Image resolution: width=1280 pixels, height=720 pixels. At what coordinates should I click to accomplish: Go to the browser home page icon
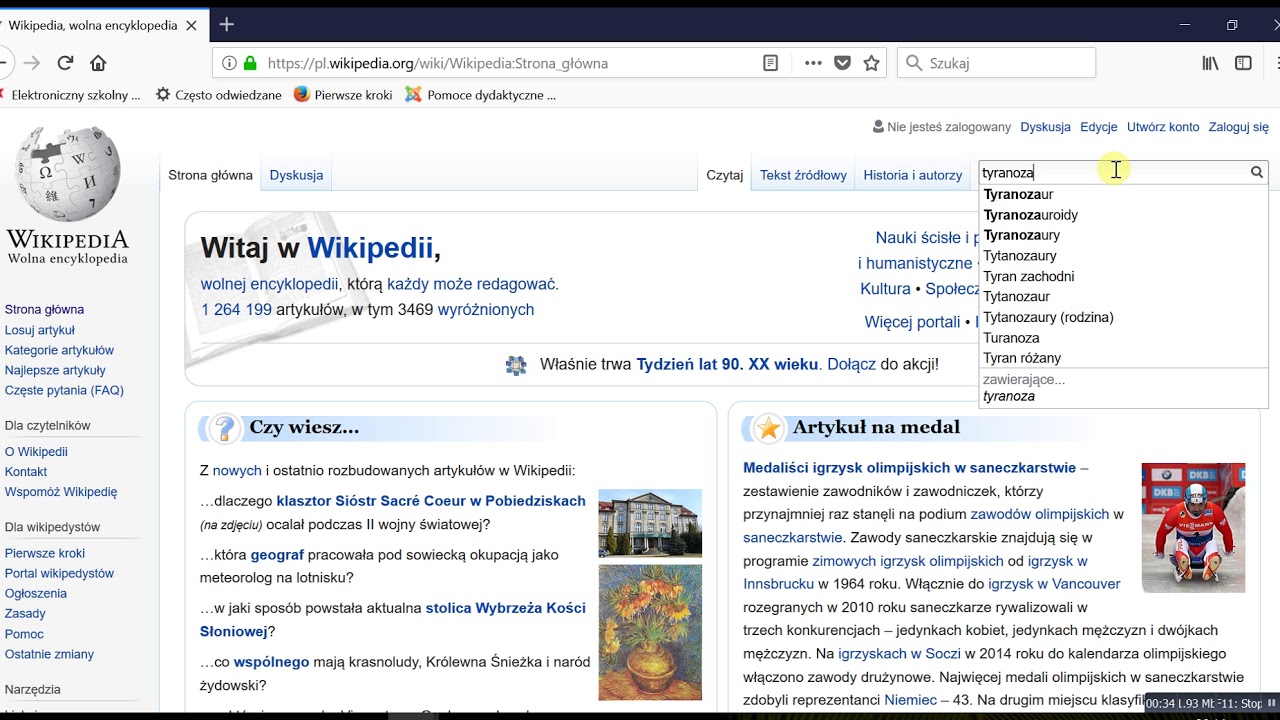98,63
